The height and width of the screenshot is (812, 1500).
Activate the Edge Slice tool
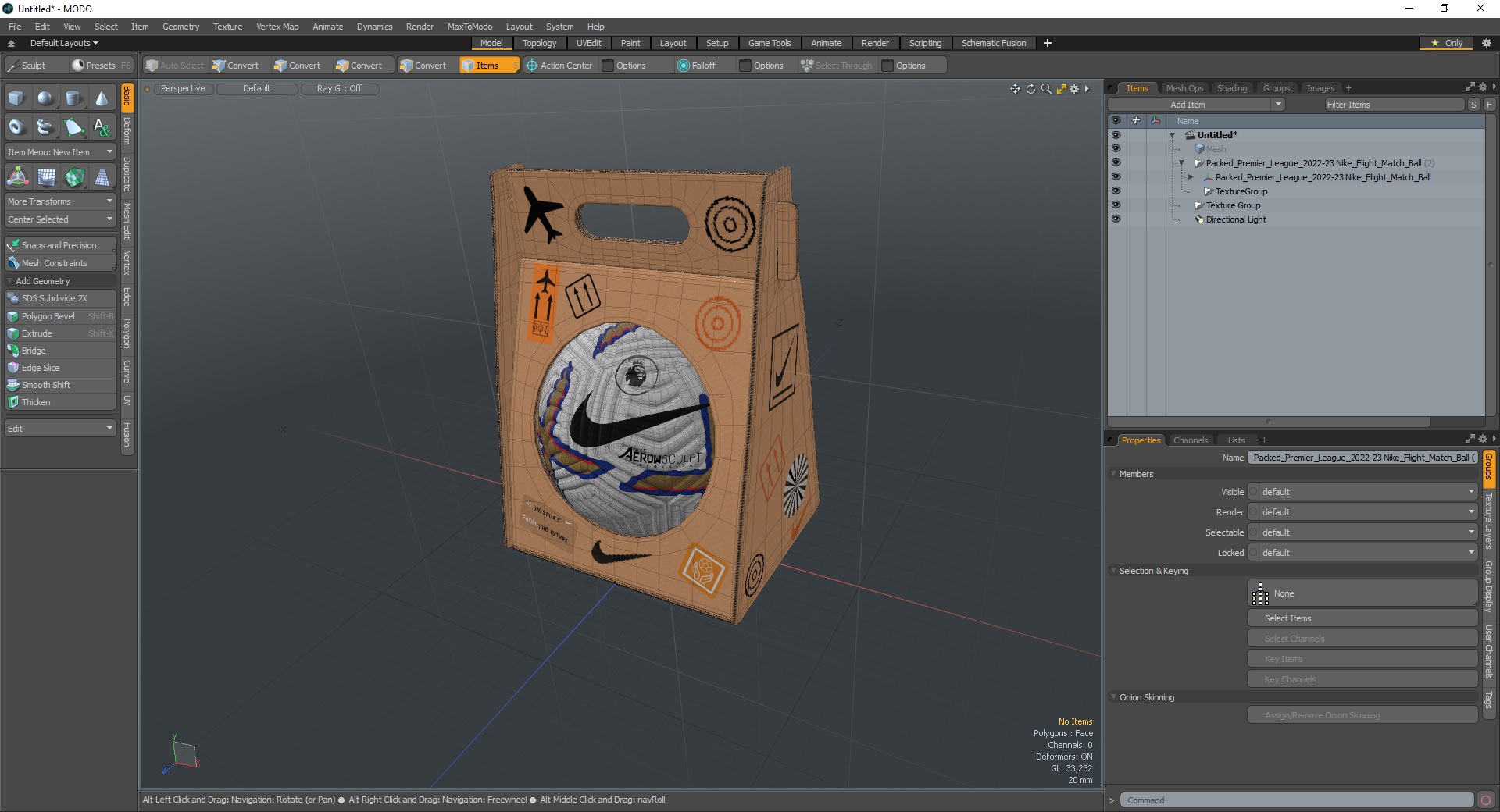60,368
